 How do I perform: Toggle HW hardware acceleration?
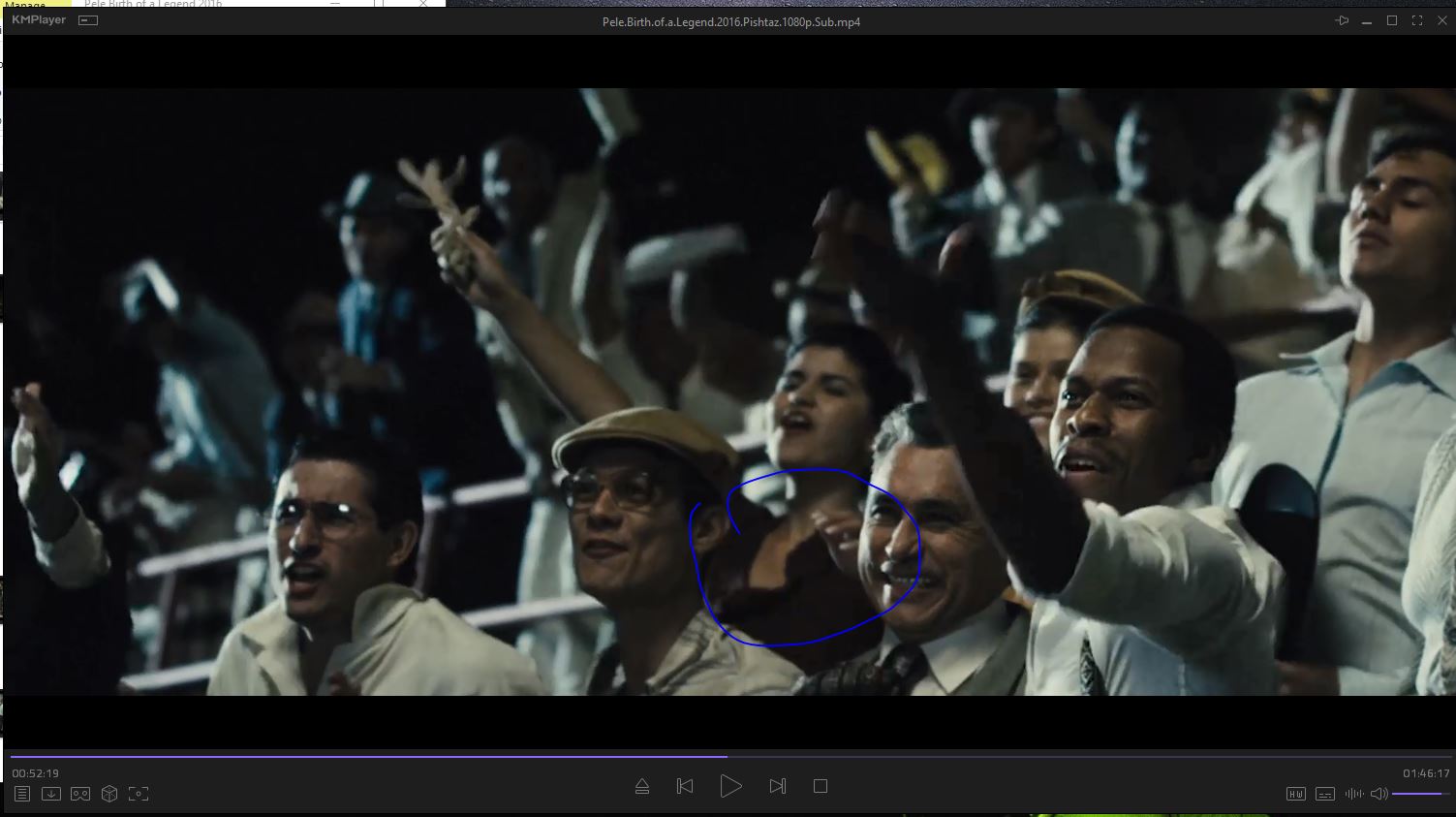coord(1296,794)
